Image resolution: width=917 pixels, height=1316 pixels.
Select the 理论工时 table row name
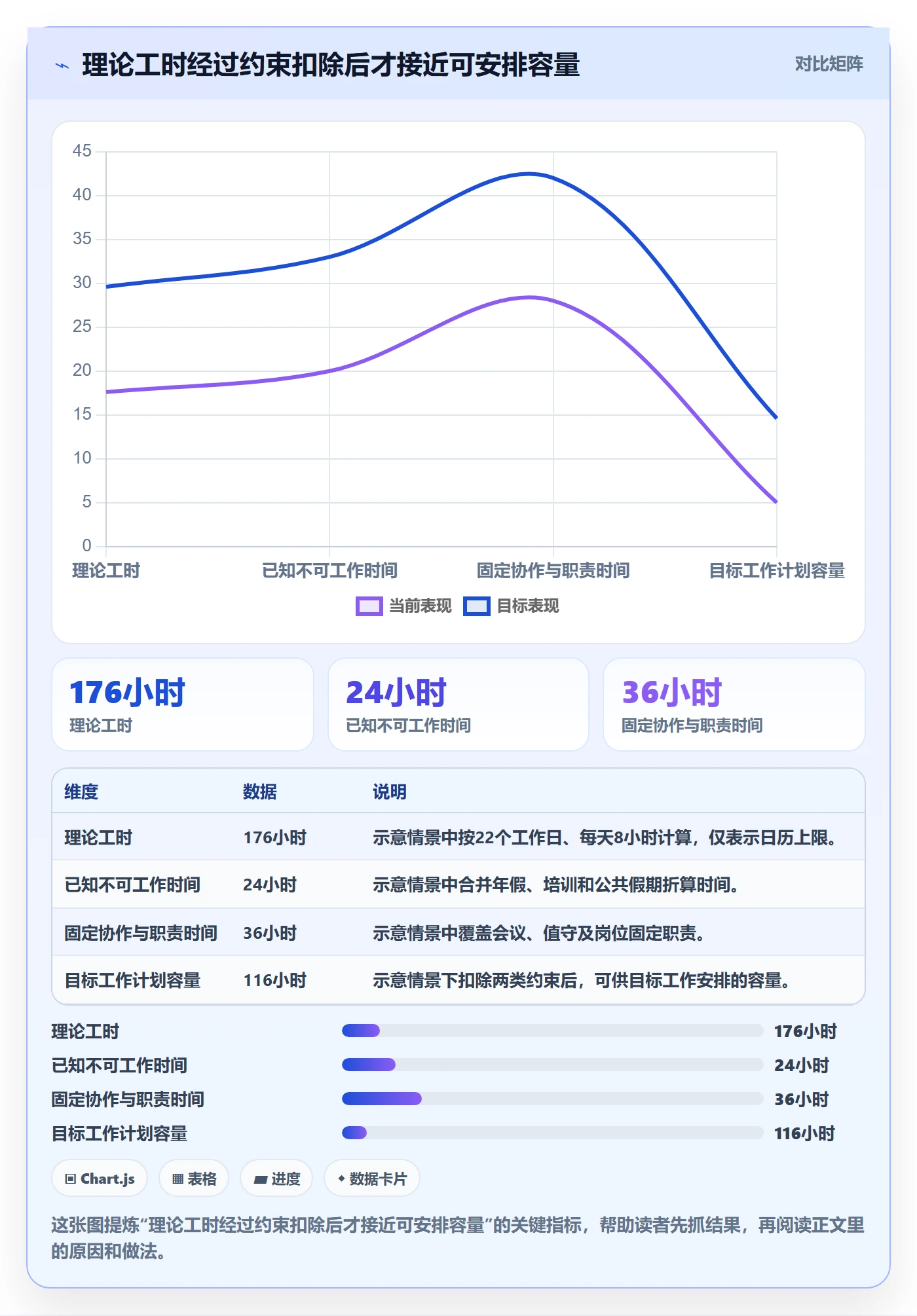98,837
